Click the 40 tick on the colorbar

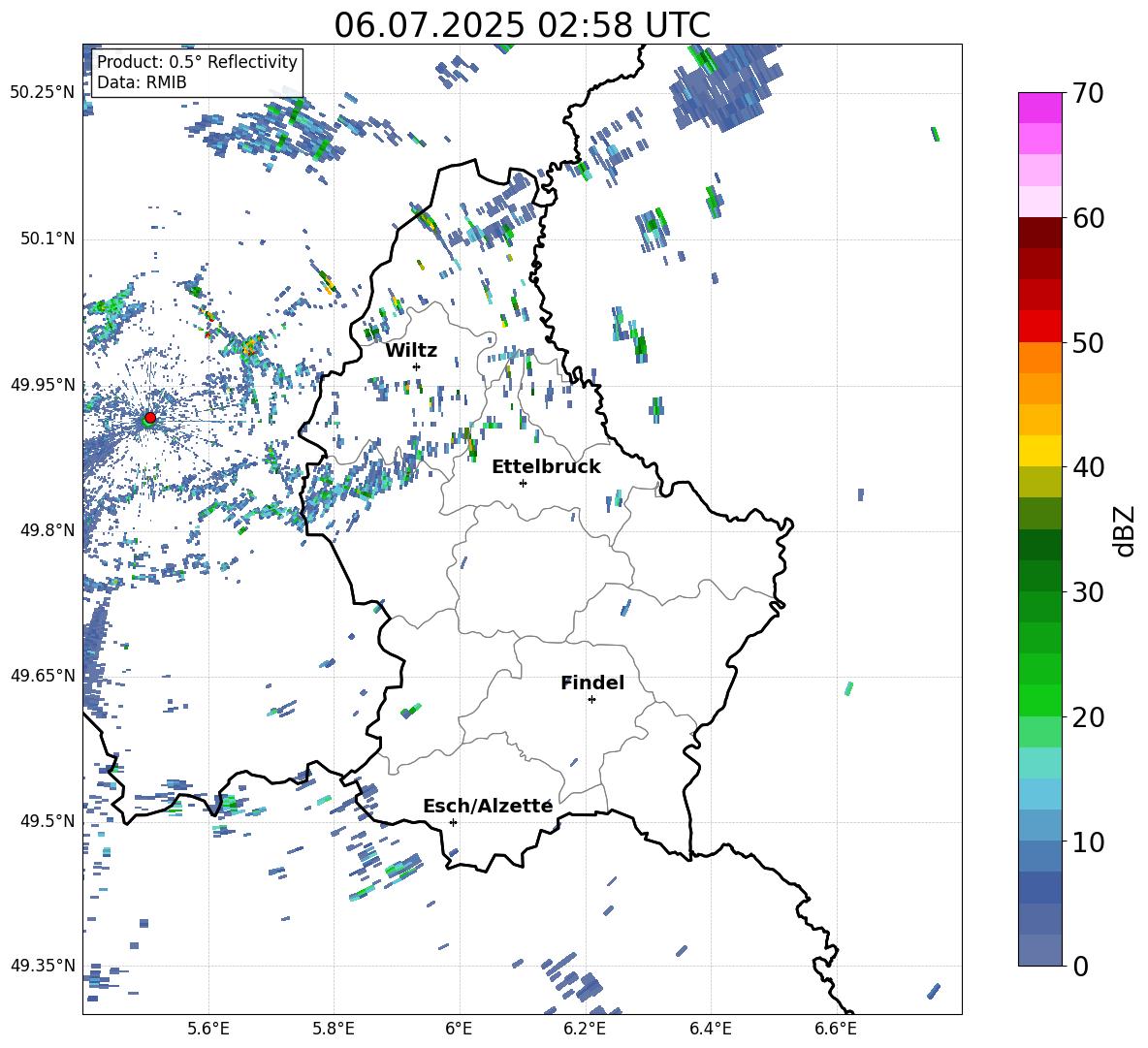click(x=1088, y=467)
